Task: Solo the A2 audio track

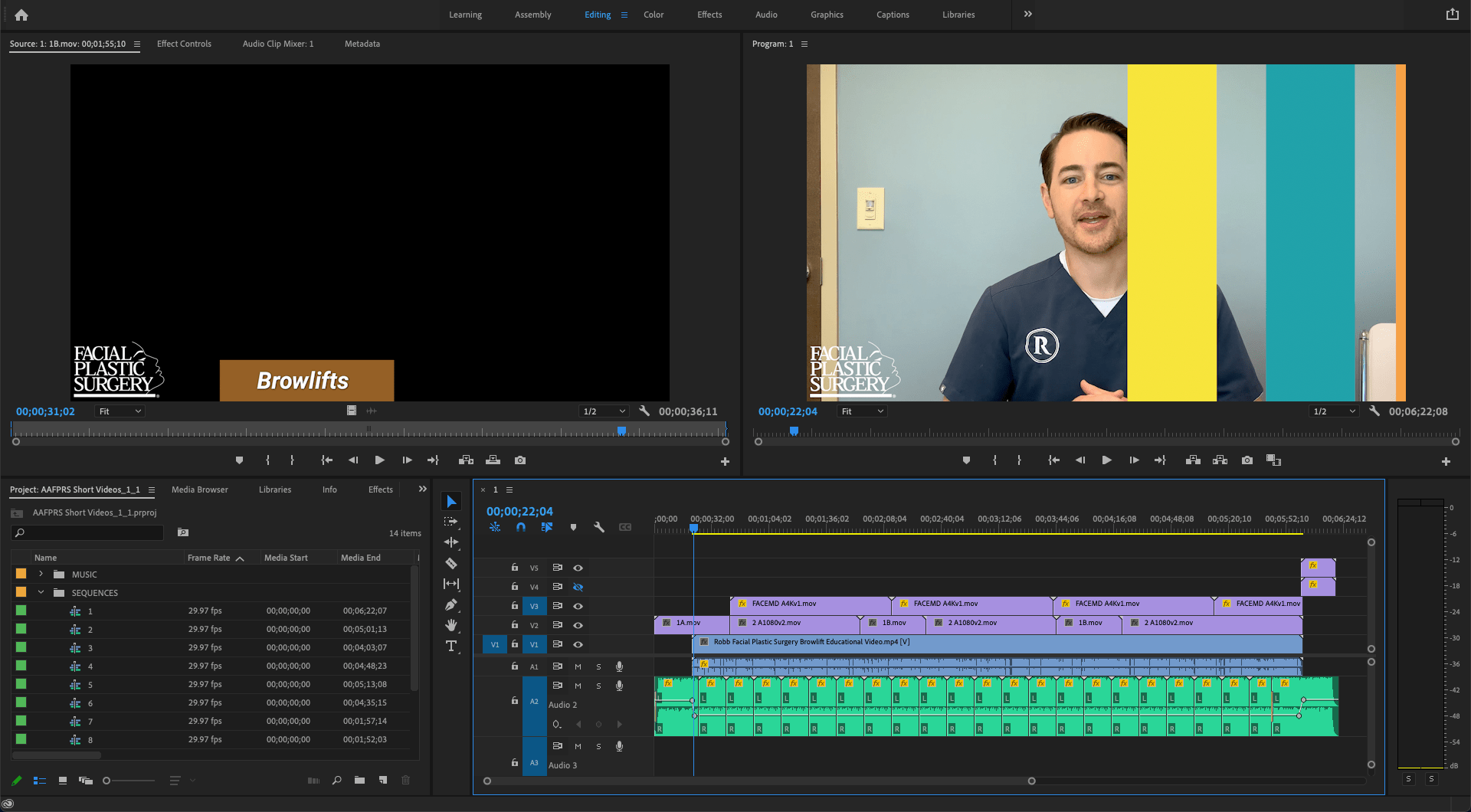Action: click(x=598, y=686)
